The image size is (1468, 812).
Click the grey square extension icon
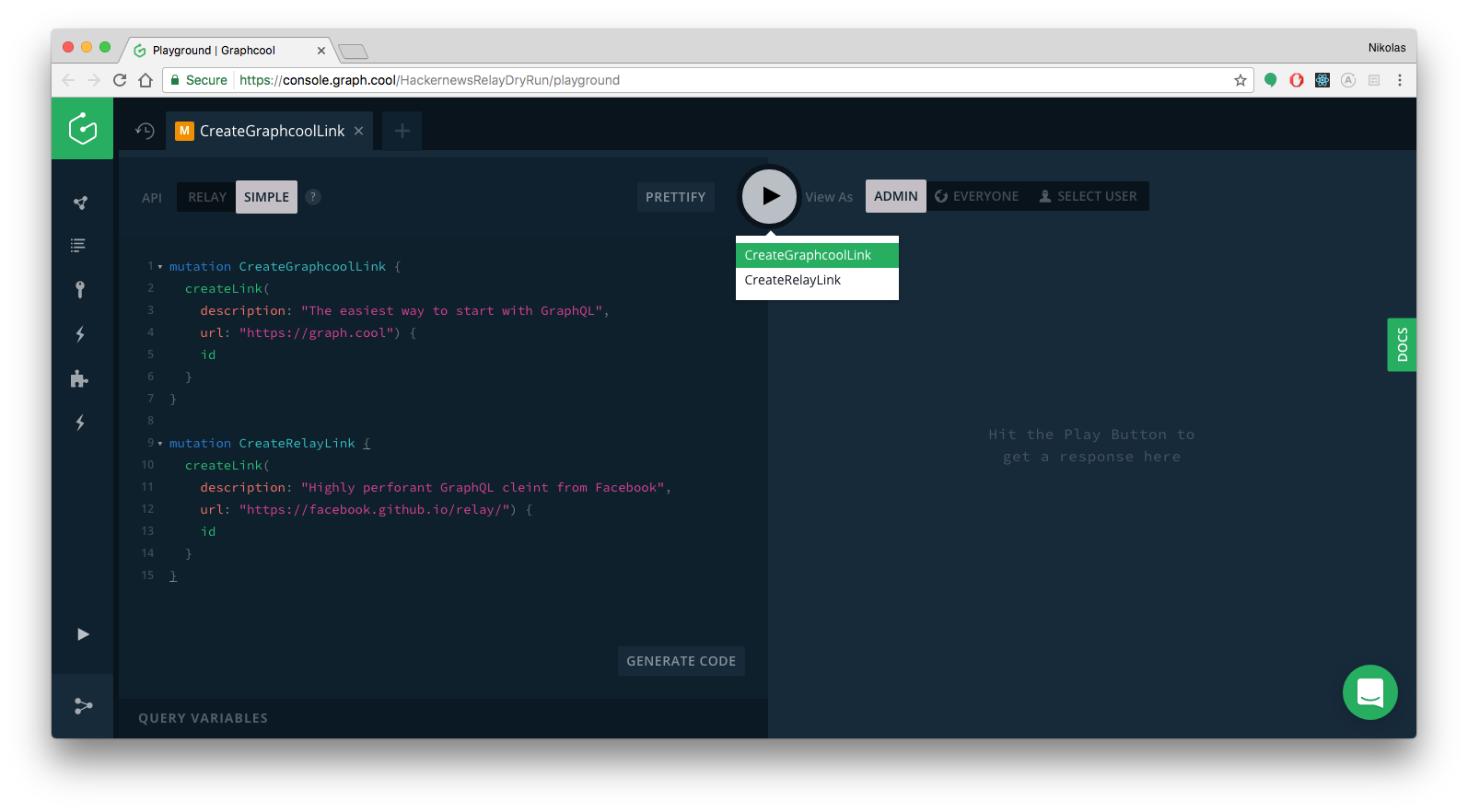(x=1374, y=80)
